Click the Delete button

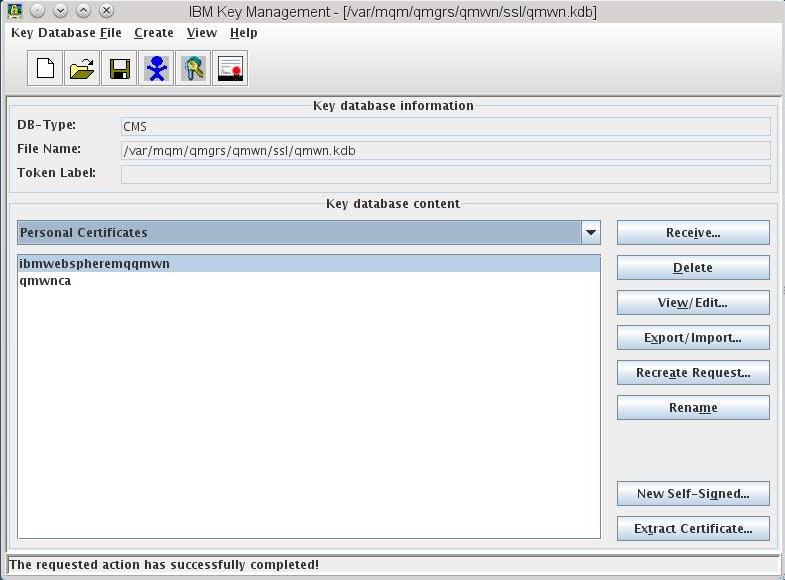(x=693, y=268)
